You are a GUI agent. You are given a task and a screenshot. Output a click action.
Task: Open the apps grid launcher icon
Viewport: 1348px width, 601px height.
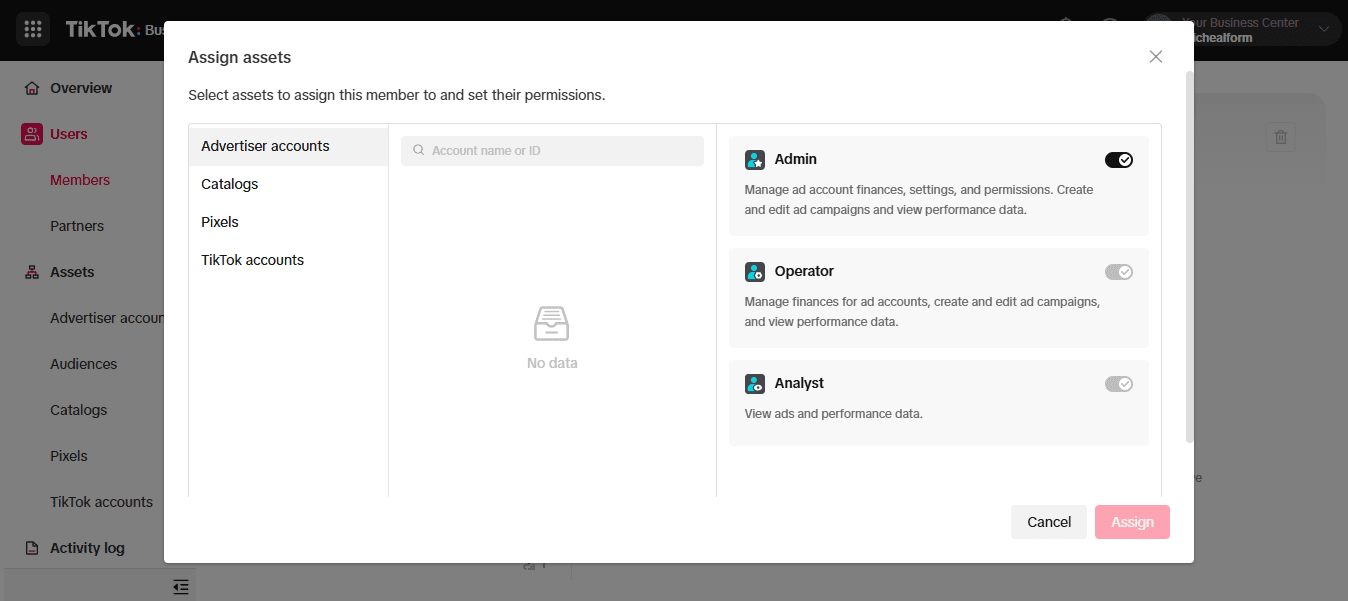click(x=33, y=29)
